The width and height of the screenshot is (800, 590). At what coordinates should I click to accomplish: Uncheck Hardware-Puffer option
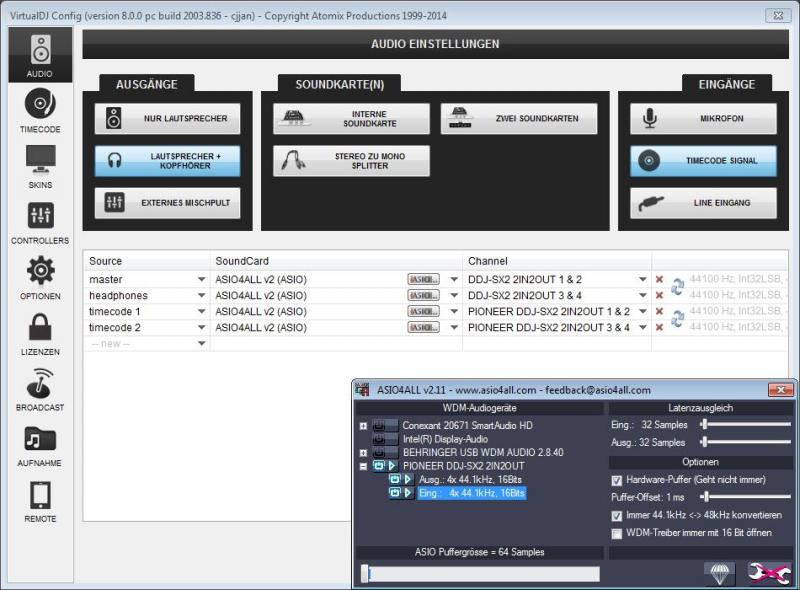coord(616,480)
